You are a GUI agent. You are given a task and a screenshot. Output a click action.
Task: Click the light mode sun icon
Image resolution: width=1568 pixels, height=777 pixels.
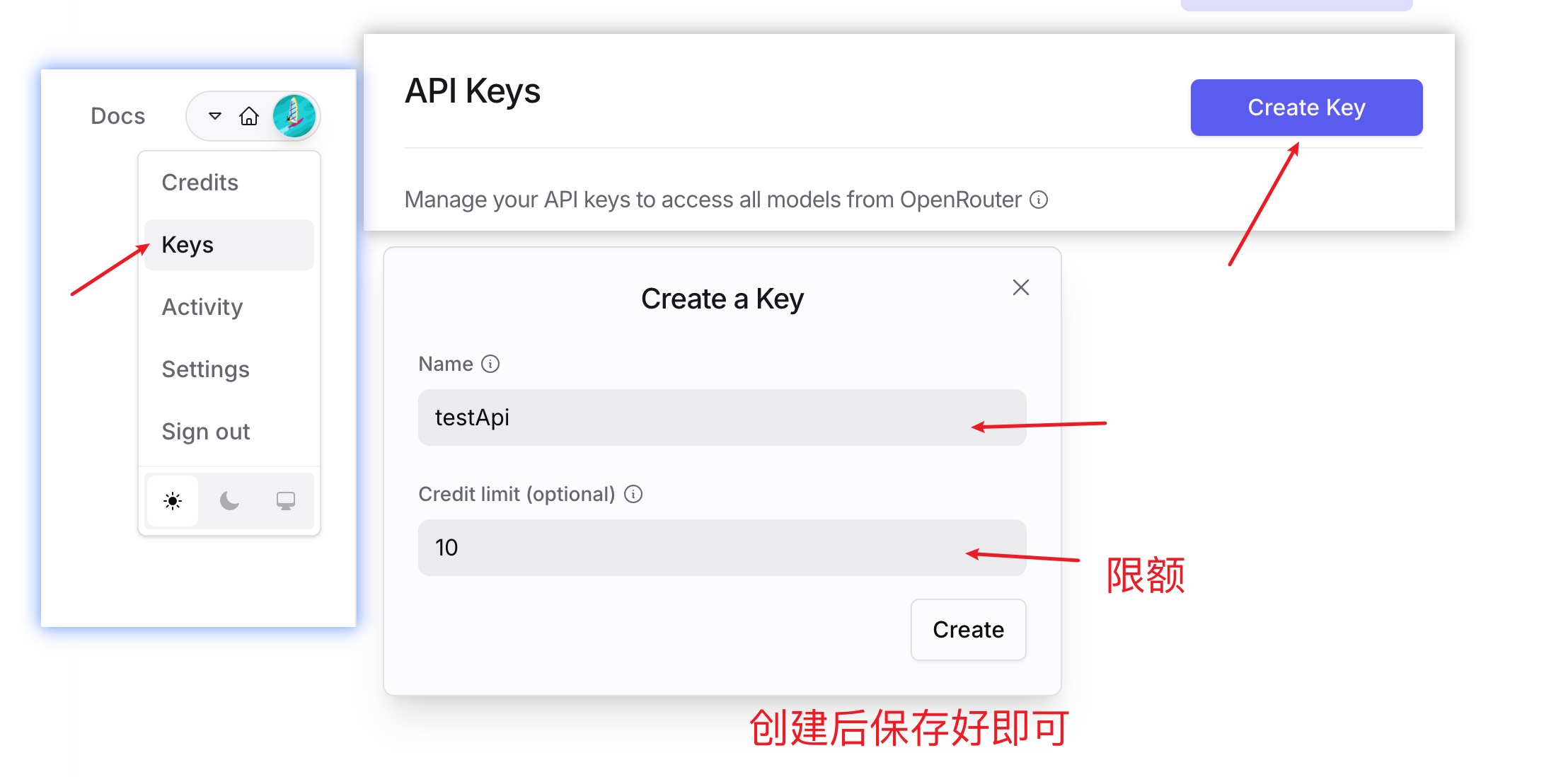172,499
